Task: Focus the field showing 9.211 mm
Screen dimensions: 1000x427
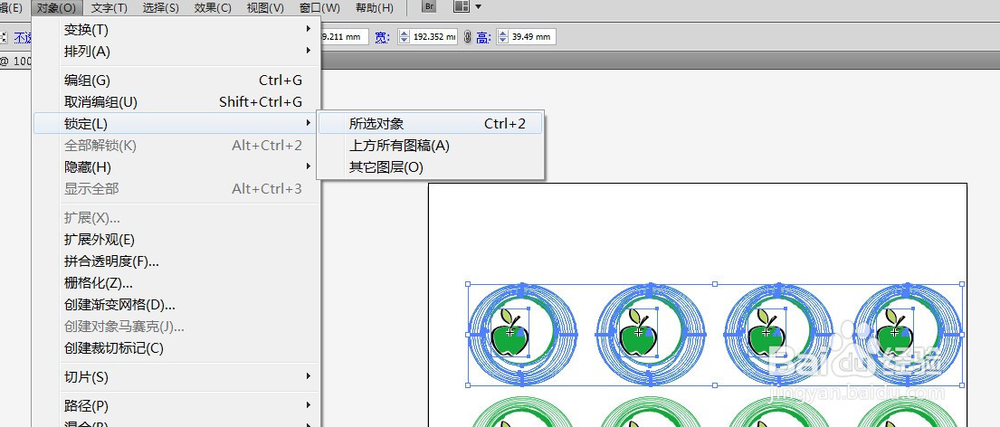Action: click(344, 37)
